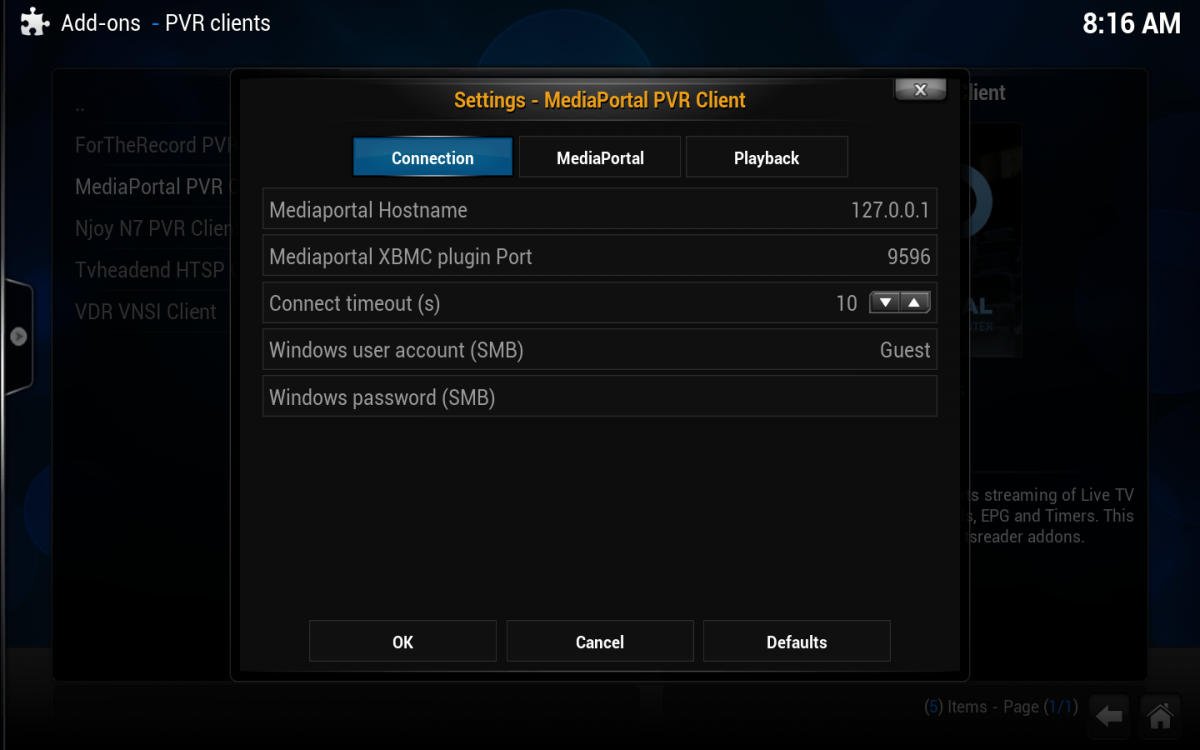Select VDR VNSI Client from the list
1200x750 pixels.
pos(145,312)
